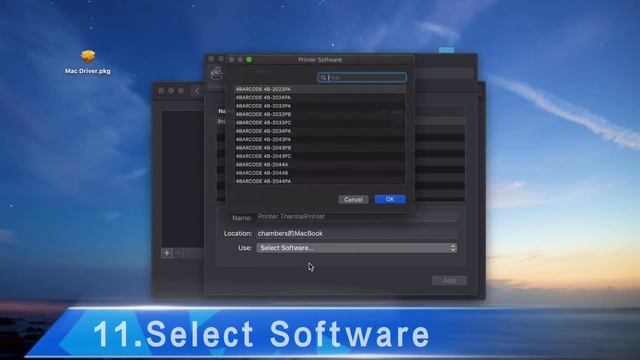Viewport: 640px width, 360px height.
Task: Select 4BARCODE 4B-2043PB in the list
Action: [320, 148]
